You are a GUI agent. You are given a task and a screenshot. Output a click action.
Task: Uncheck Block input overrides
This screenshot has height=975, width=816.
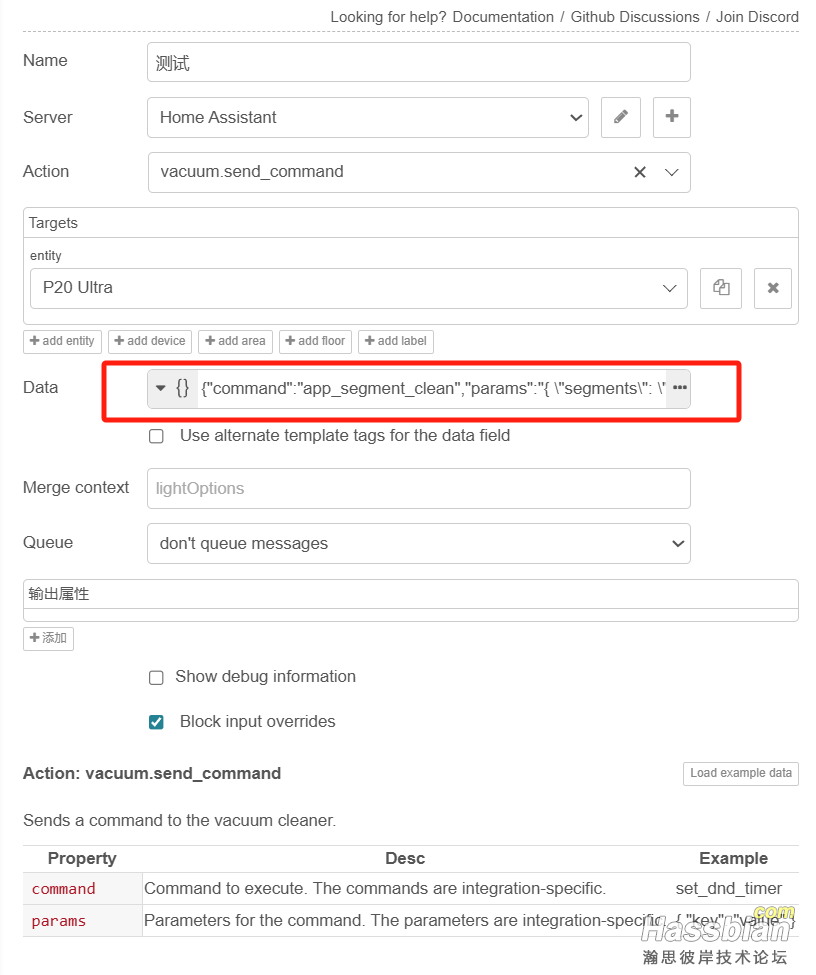156,722
